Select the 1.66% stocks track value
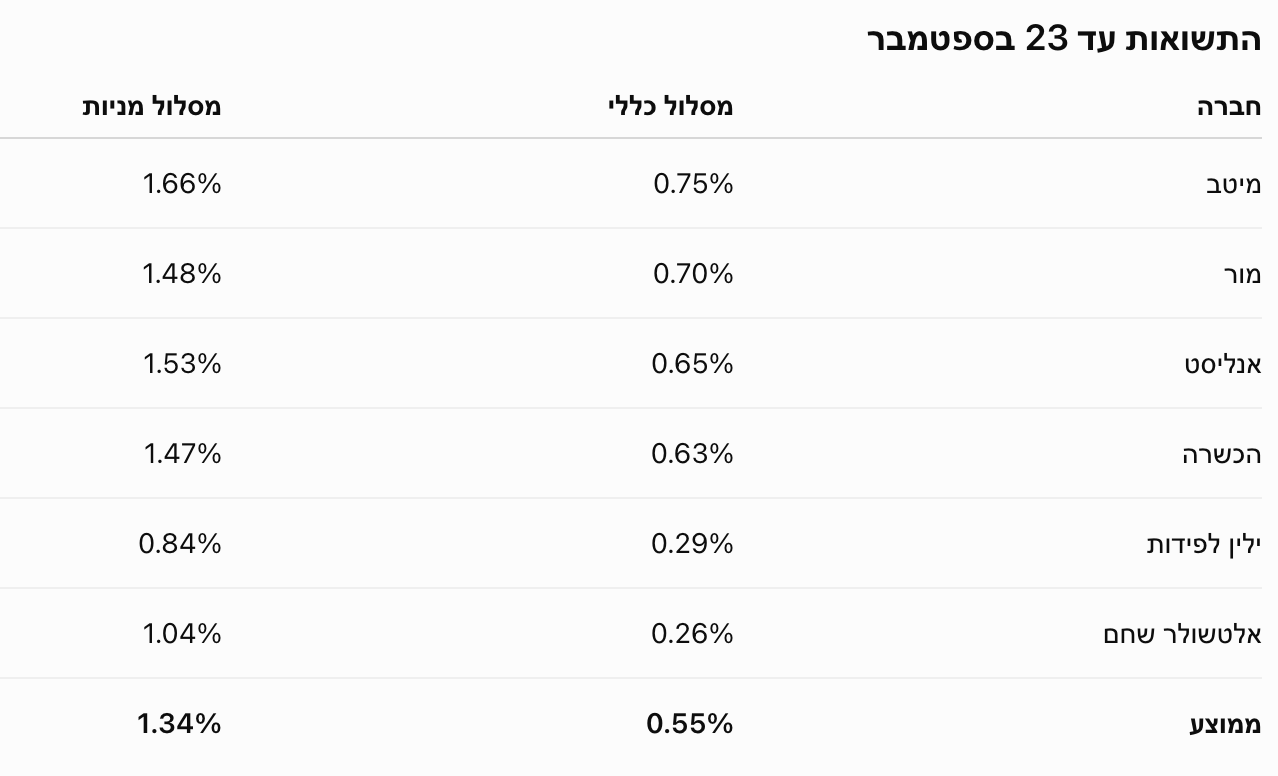 [x=182, y=184]
